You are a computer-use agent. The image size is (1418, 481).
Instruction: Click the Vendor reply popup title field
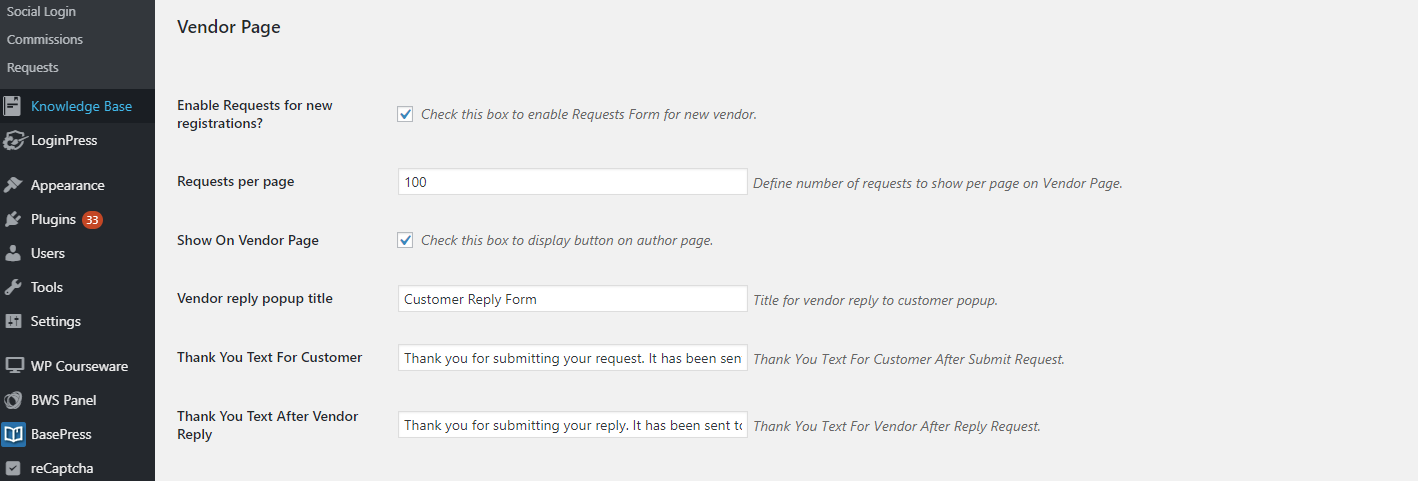pos(572,299)
